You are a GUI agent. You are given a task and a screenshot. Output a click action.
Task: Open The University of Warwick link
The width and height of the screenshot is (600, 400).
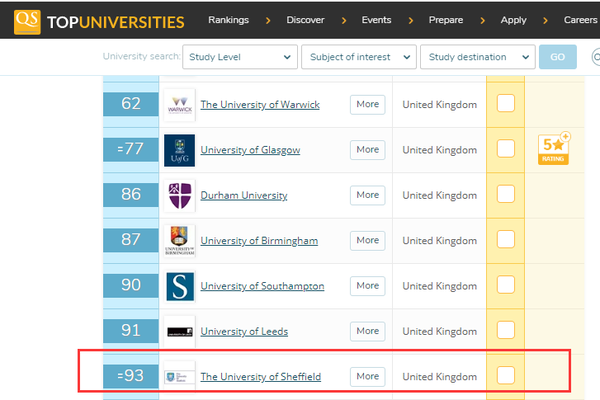[260, 105]
